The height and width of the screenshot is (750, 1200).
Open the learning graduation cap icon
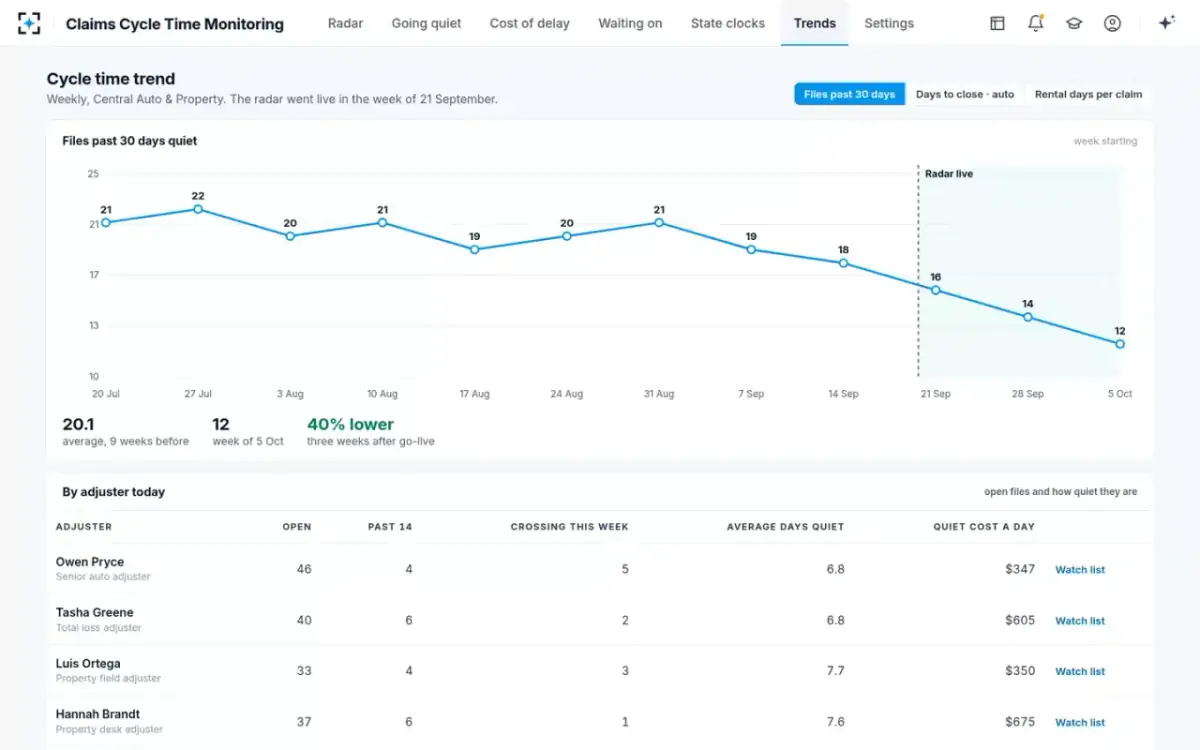click(1074, 23)
